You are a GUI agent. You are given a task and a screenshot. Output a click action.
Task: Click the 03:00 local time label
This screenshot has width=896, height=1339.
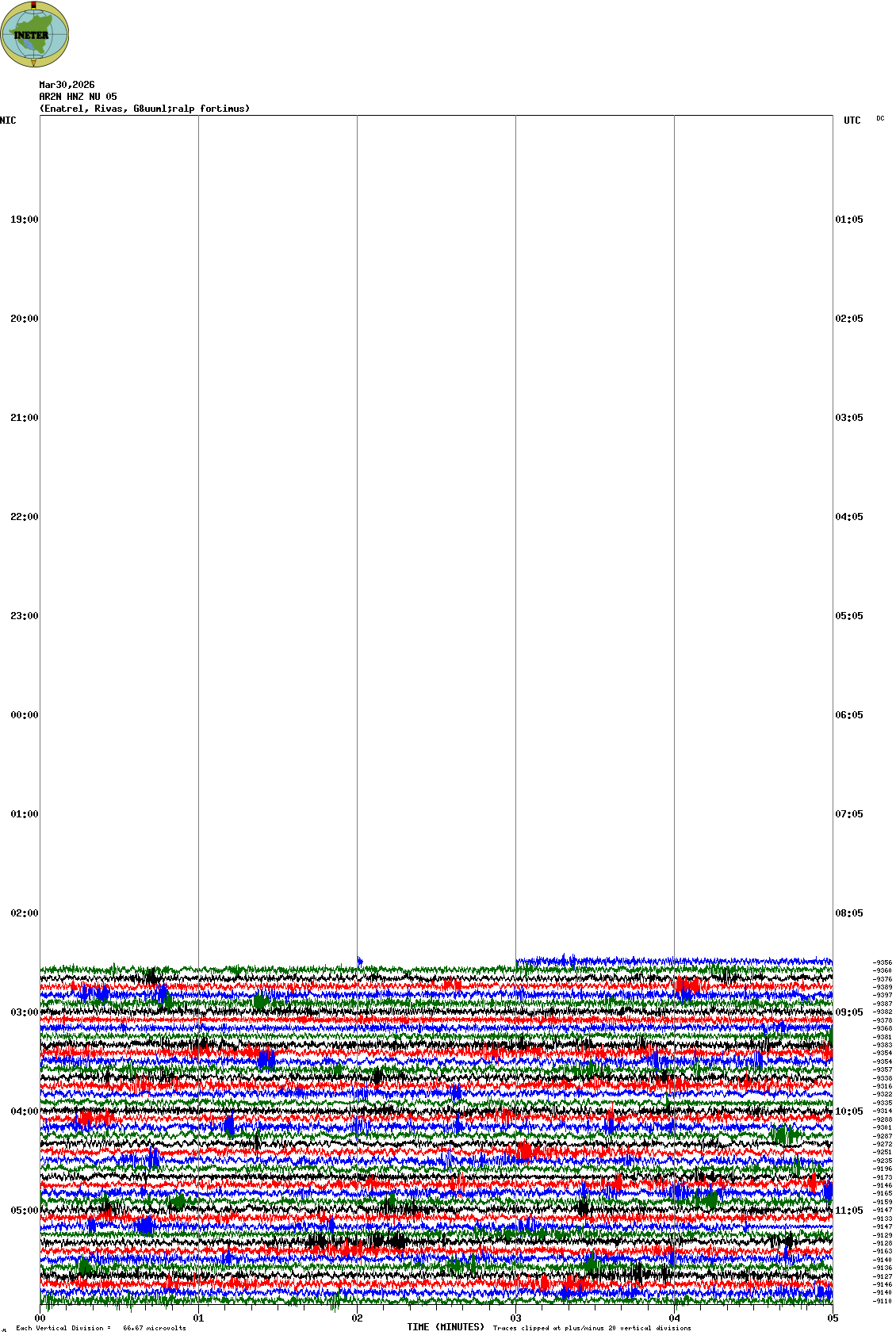click(x=24, y=1012)
